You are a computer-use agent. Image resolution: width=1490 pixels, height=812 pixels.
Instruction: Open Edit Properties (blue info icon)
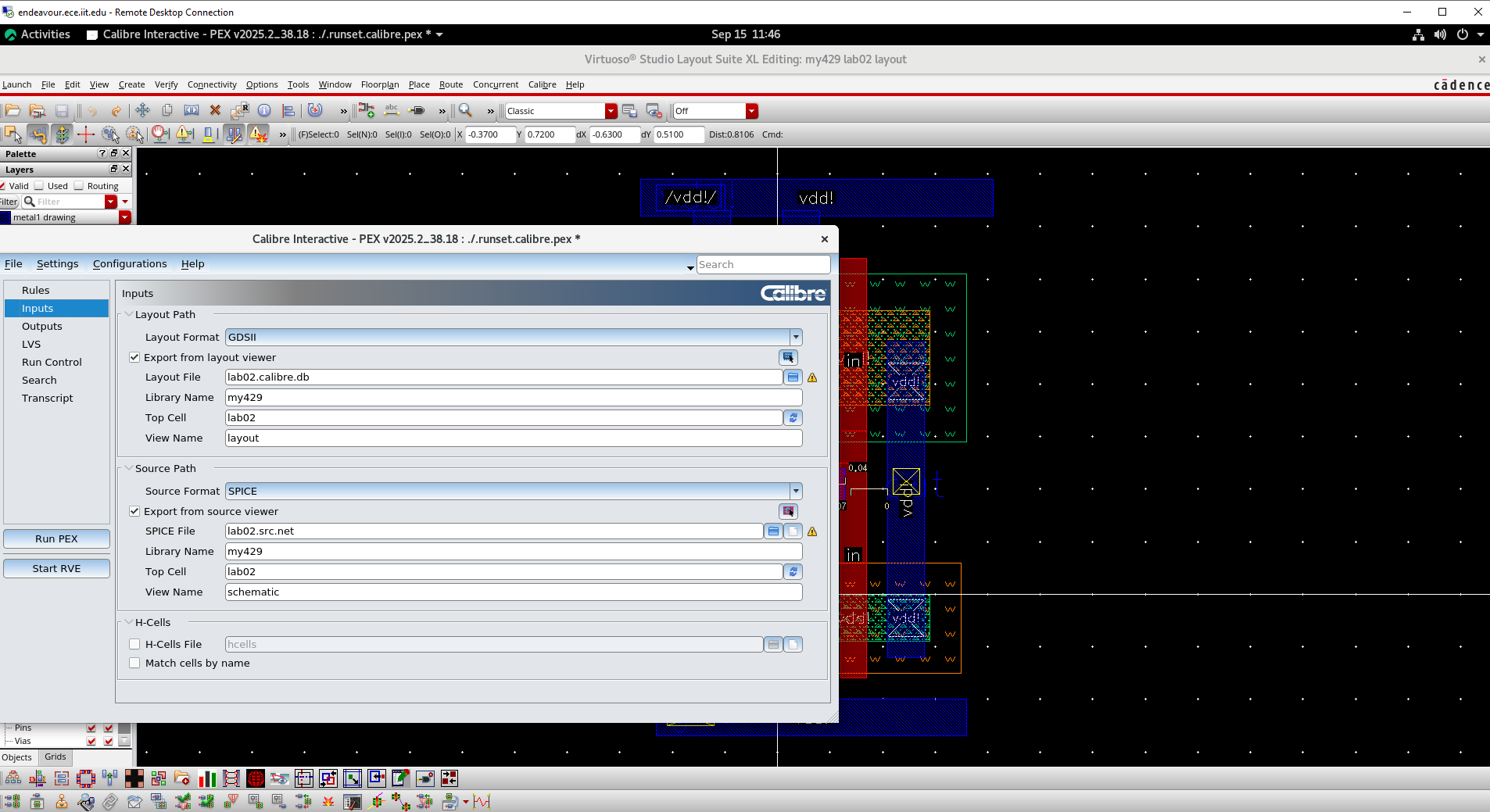264,111
